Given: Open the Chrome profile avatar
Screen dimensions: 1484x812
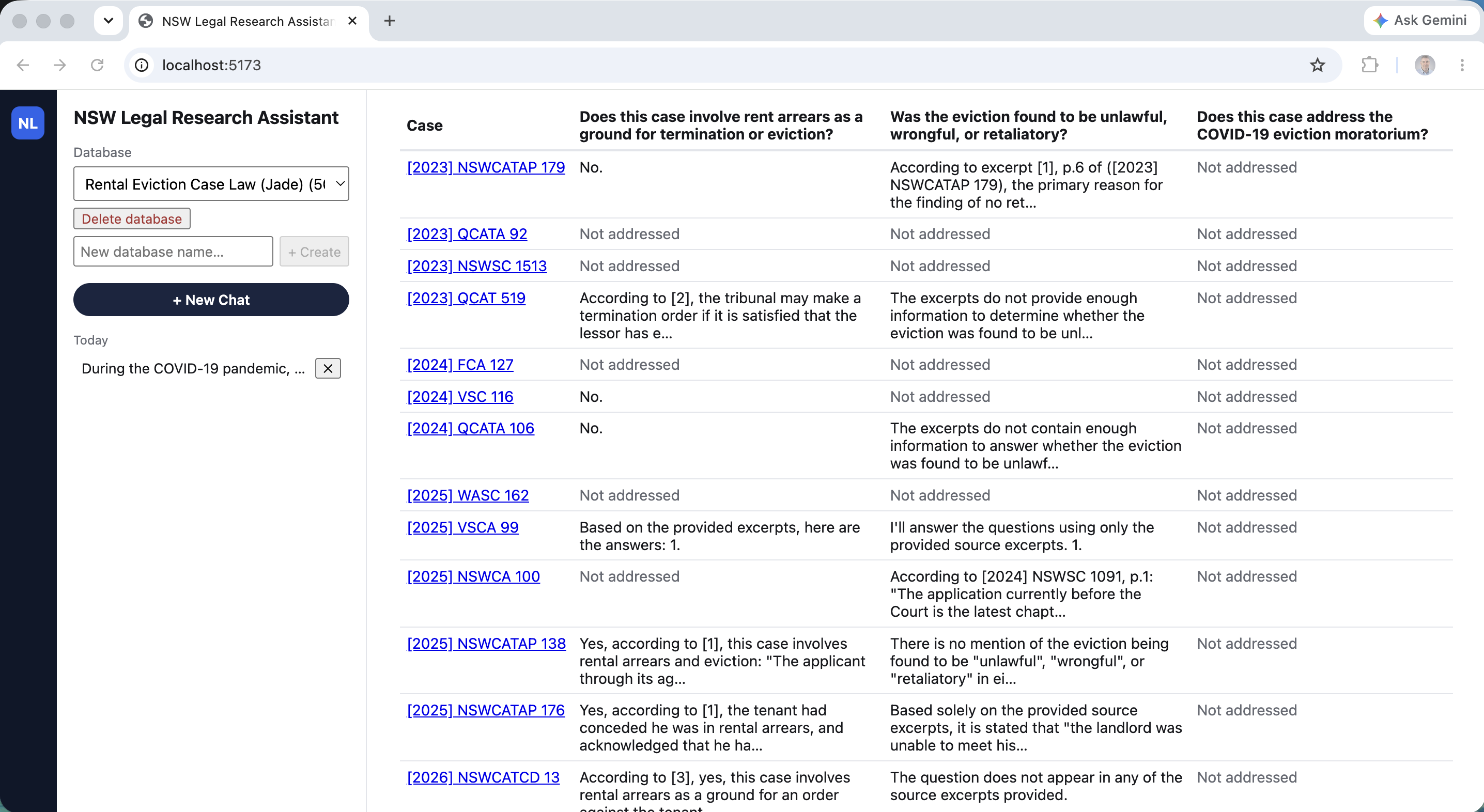Looking at the screenshot, I should 1425,65.
